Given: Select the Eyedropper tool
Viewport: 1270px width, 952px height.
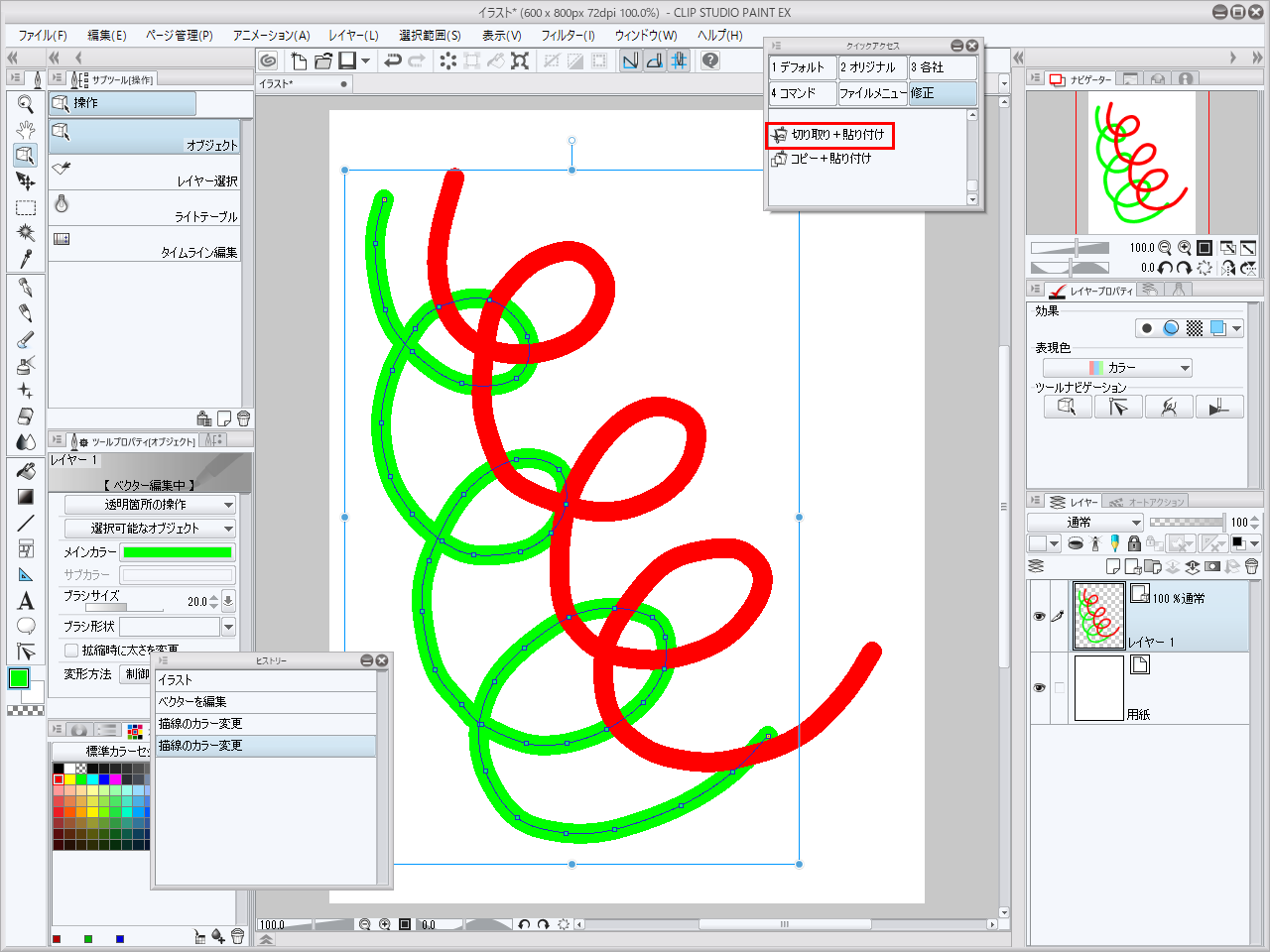Looking at the screenshot, I should tap(26, 259).
